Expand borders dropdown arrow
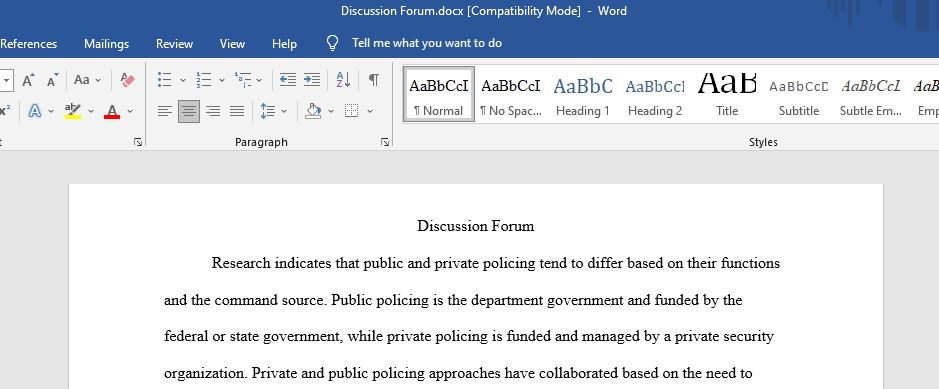 [x=369, y=111]
